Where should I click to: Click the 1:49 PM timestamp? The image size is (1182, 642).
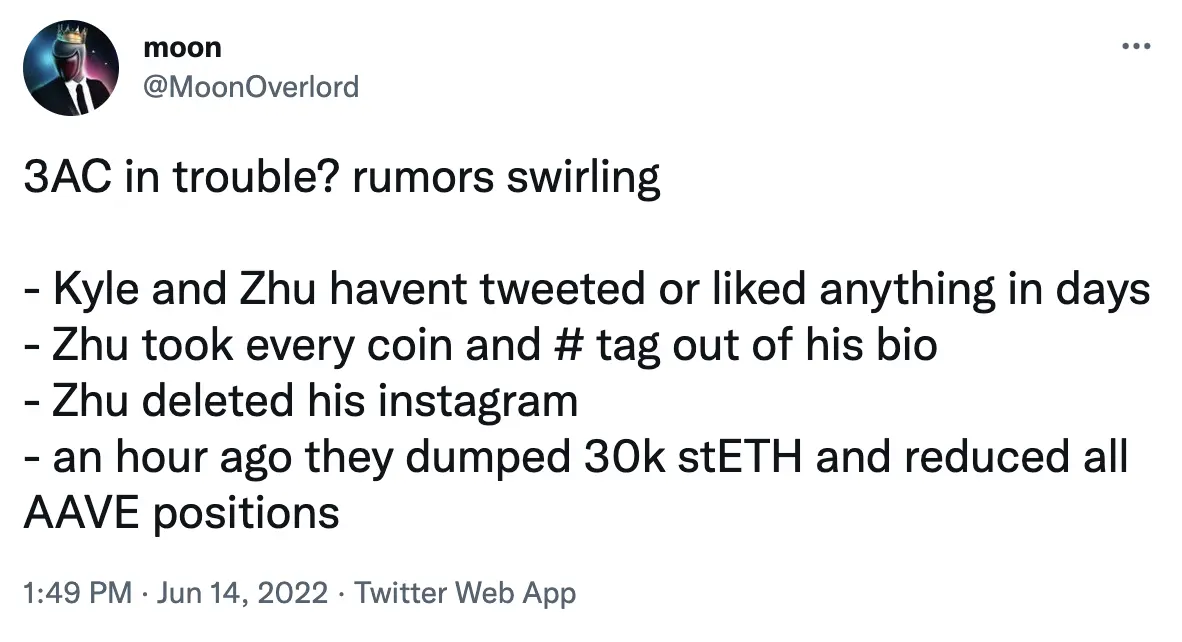[x=78, y=593]
